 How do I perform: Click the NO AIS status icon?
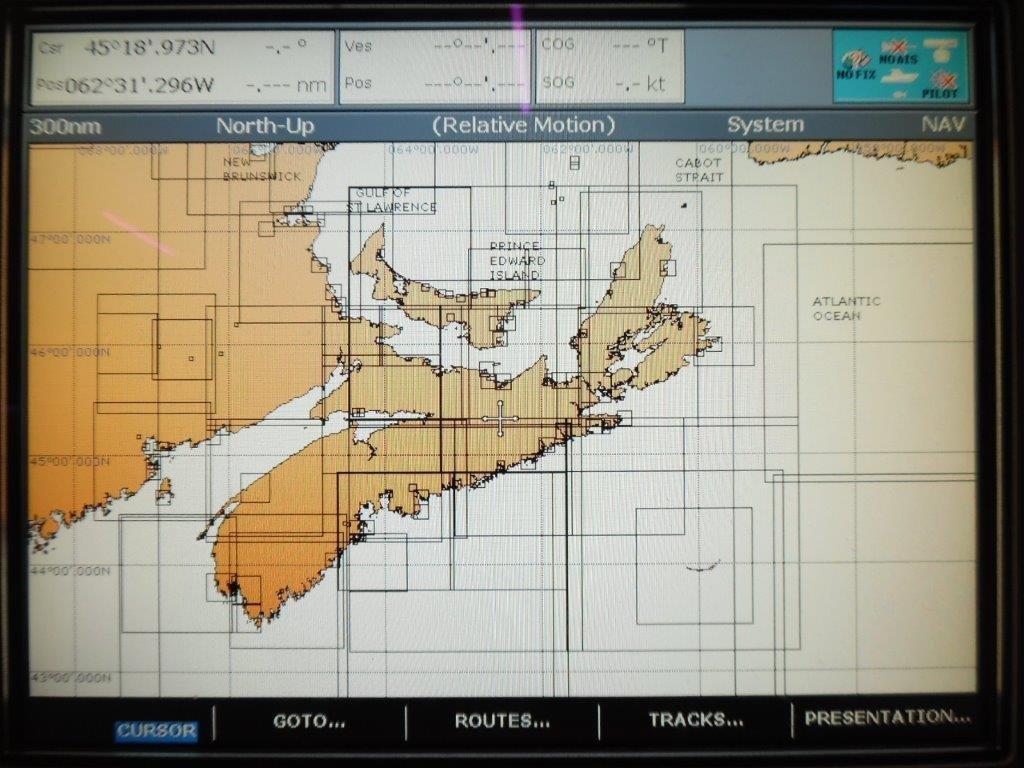[x=898, y=46]
